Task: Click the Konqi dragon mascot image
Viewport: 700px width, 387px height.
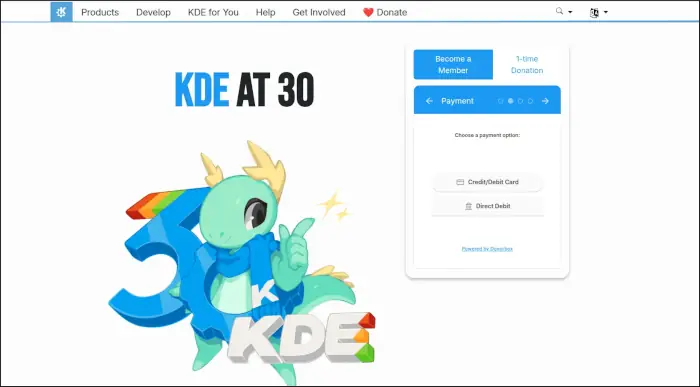Action: point(242,262)
